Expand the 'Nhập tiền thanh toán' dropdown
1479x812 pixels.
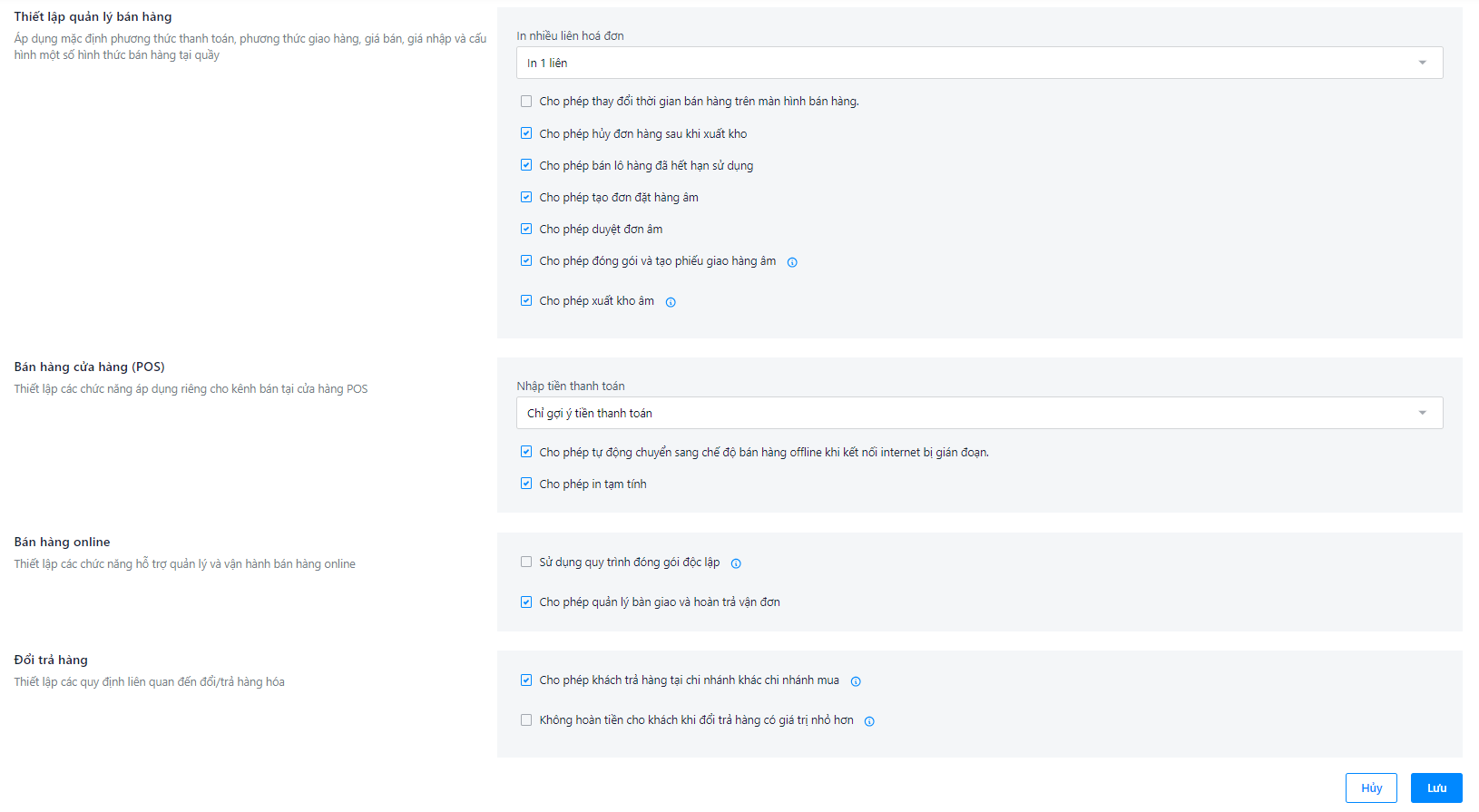[x=979, y=413]
